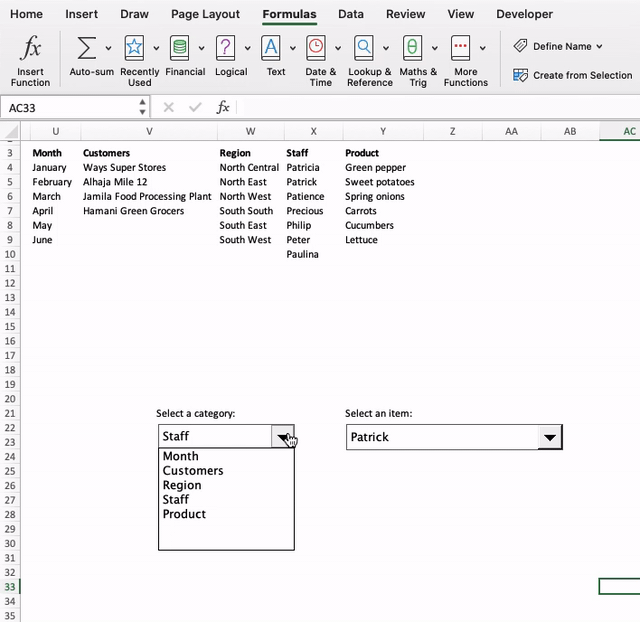Expand the Text functions dropdown arrow
Image resolution: width=640 pixels, height=622 pixels.
click(x=293, y=48)
